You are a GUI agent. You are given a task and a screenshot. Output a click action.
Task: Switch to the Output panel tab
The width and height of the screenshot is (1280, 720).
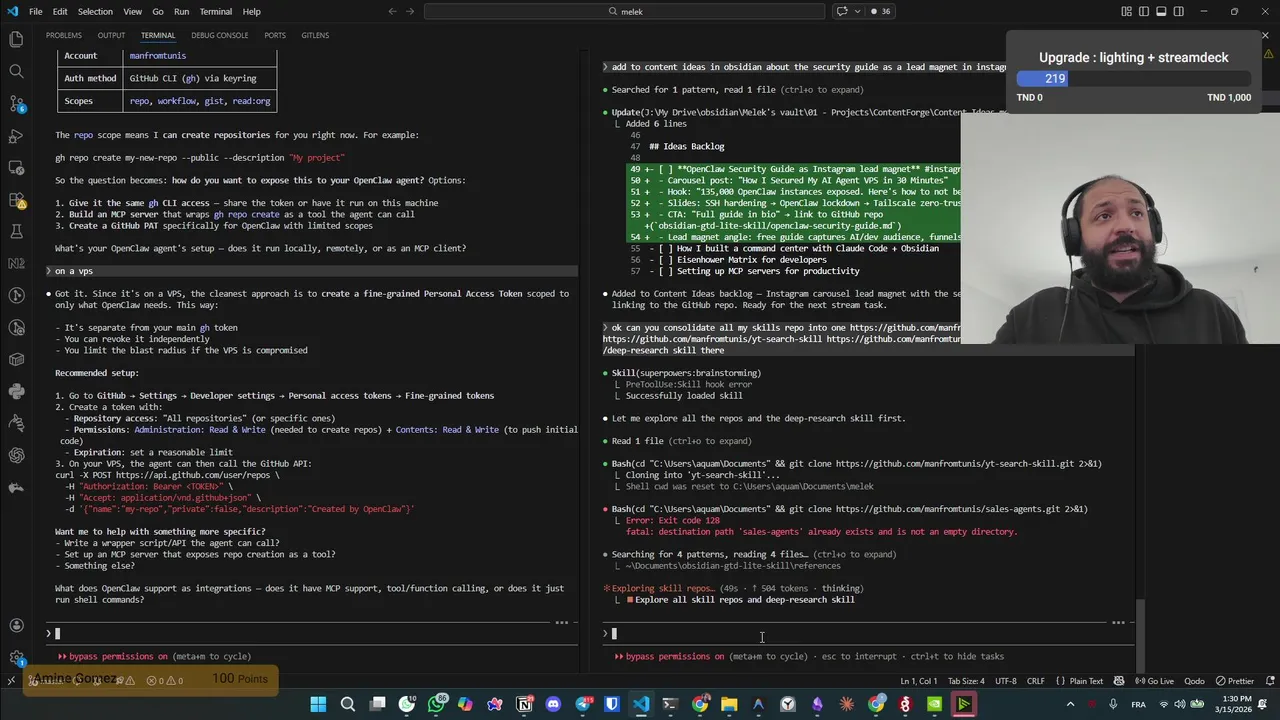coord(111,35)
